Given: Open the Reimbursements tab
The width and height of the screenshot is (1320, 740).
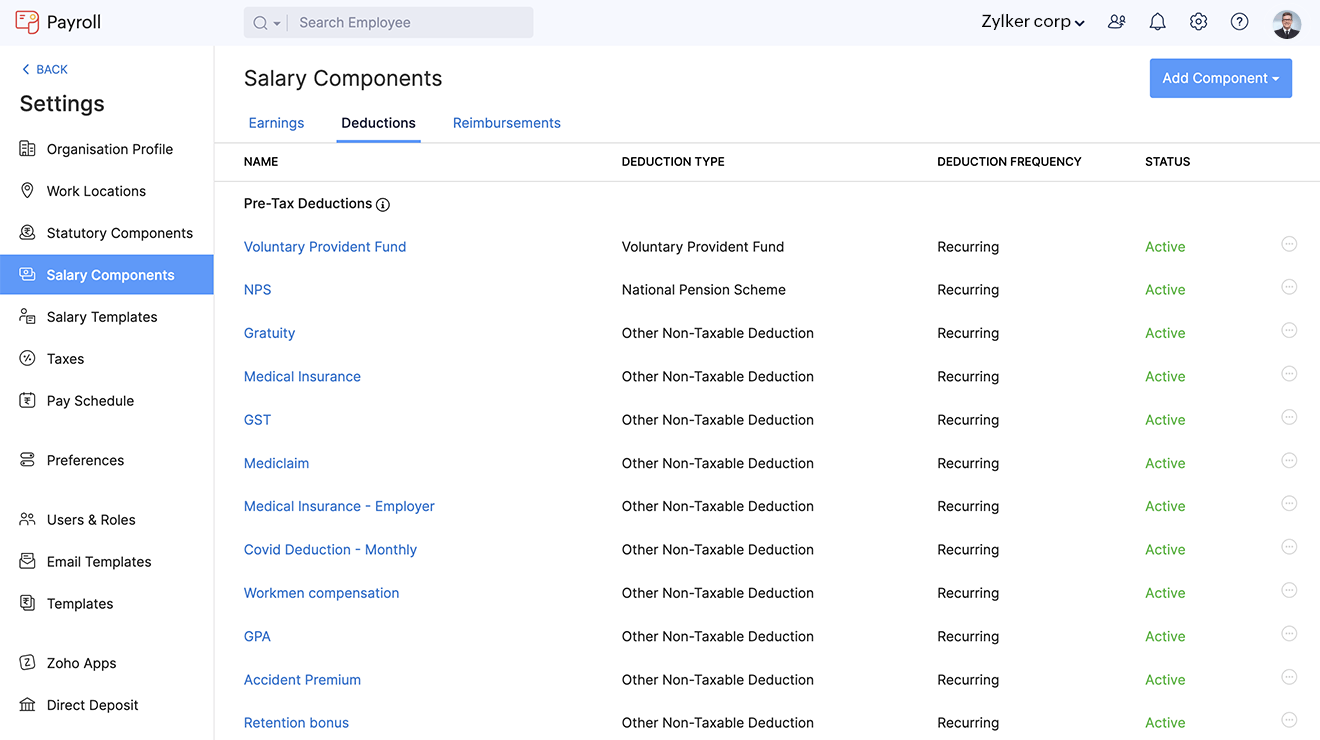Looking at the screenshot, I should coord(506,122).
